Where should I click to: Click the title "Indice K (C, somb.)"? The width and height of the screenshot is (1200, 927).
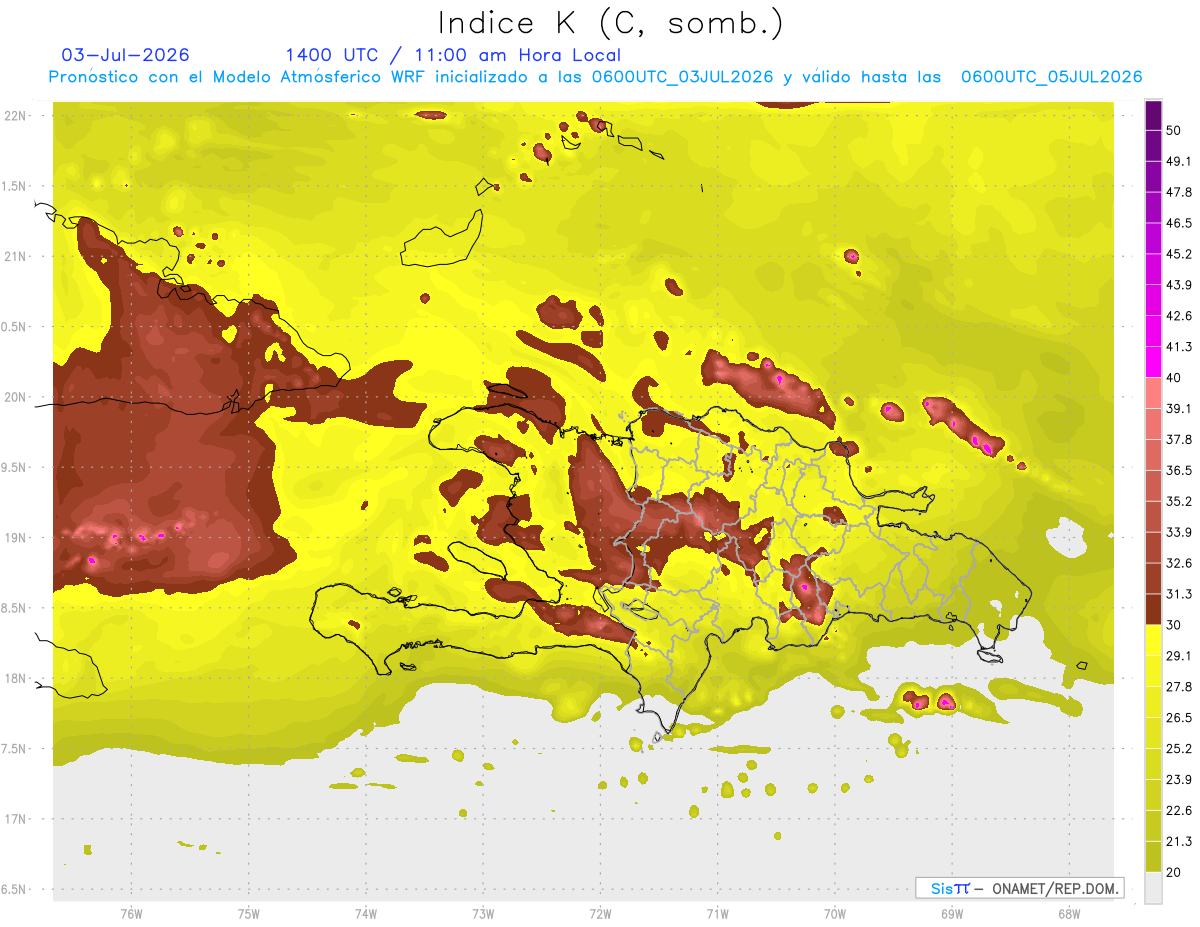pyautogui.click(x=610, y=23)
